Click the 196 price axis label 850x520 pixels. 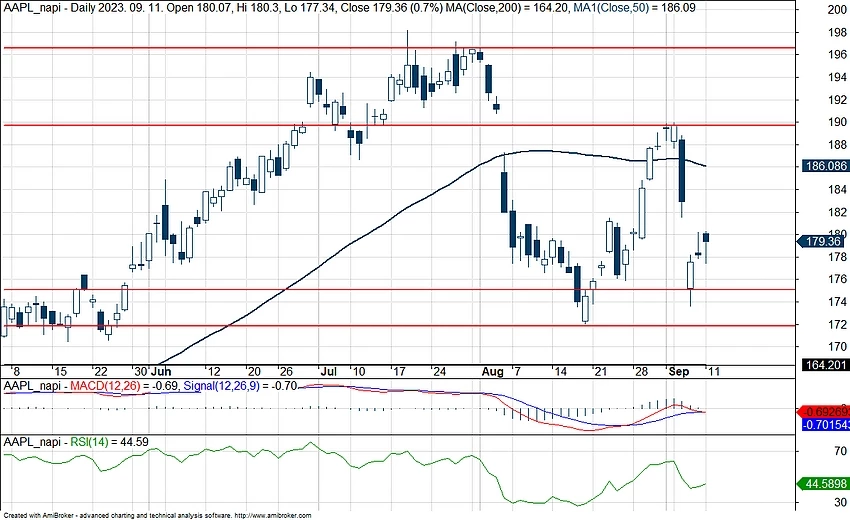click(x=837, y=54)
